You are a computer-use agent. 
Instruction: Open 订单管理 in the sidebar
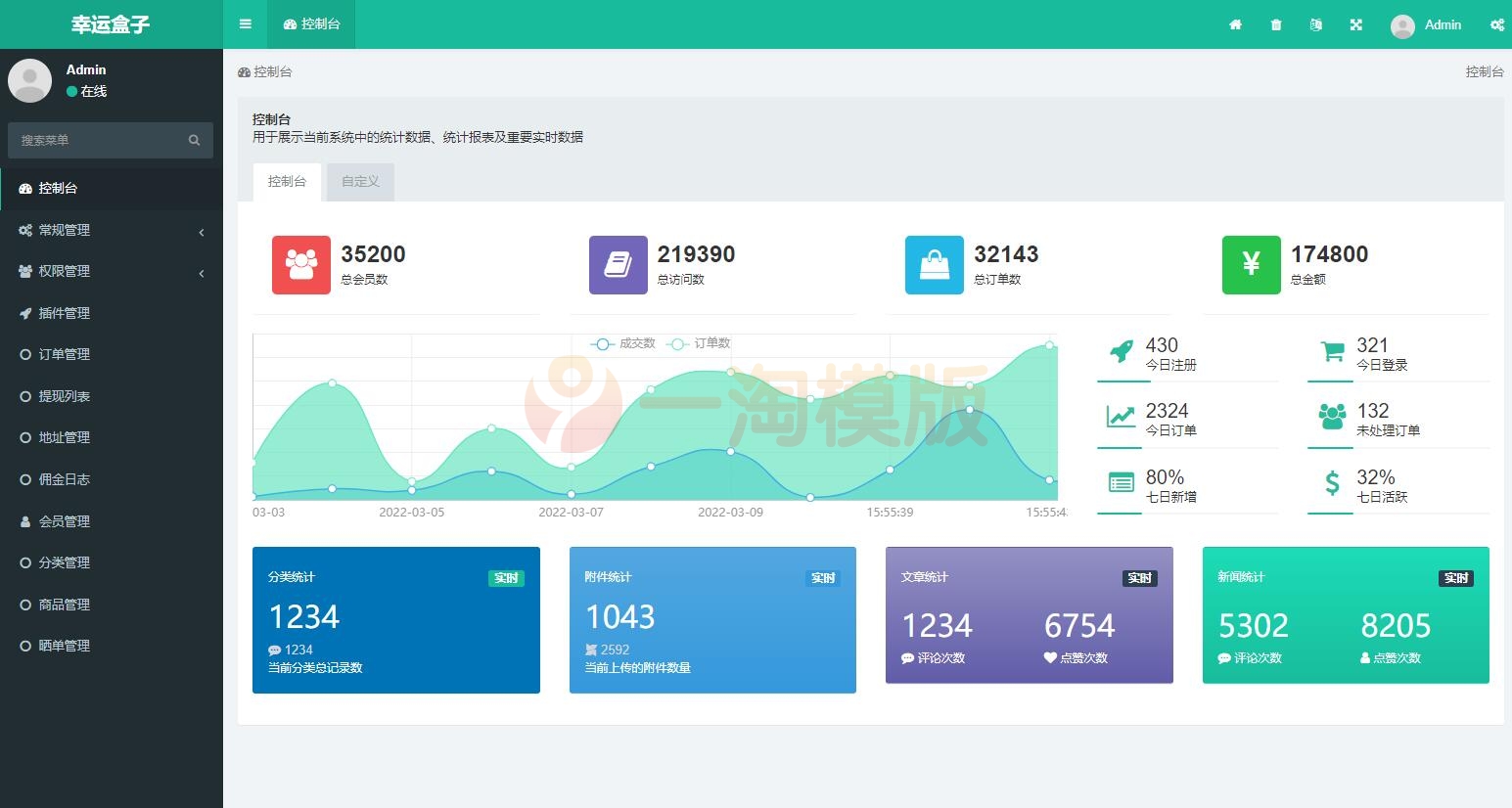(x=65, y=354)
